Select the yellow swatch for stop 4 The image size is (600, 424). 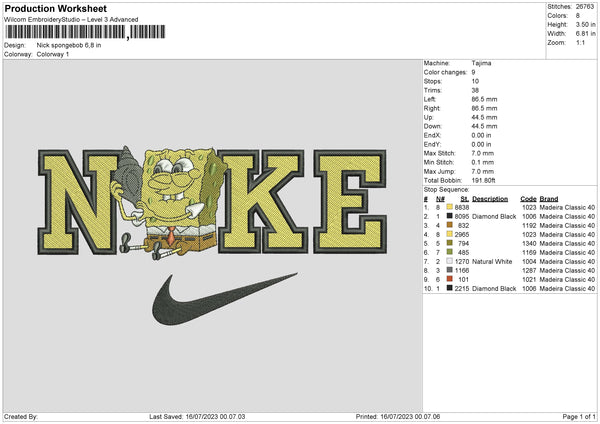(x=449, y=234)
